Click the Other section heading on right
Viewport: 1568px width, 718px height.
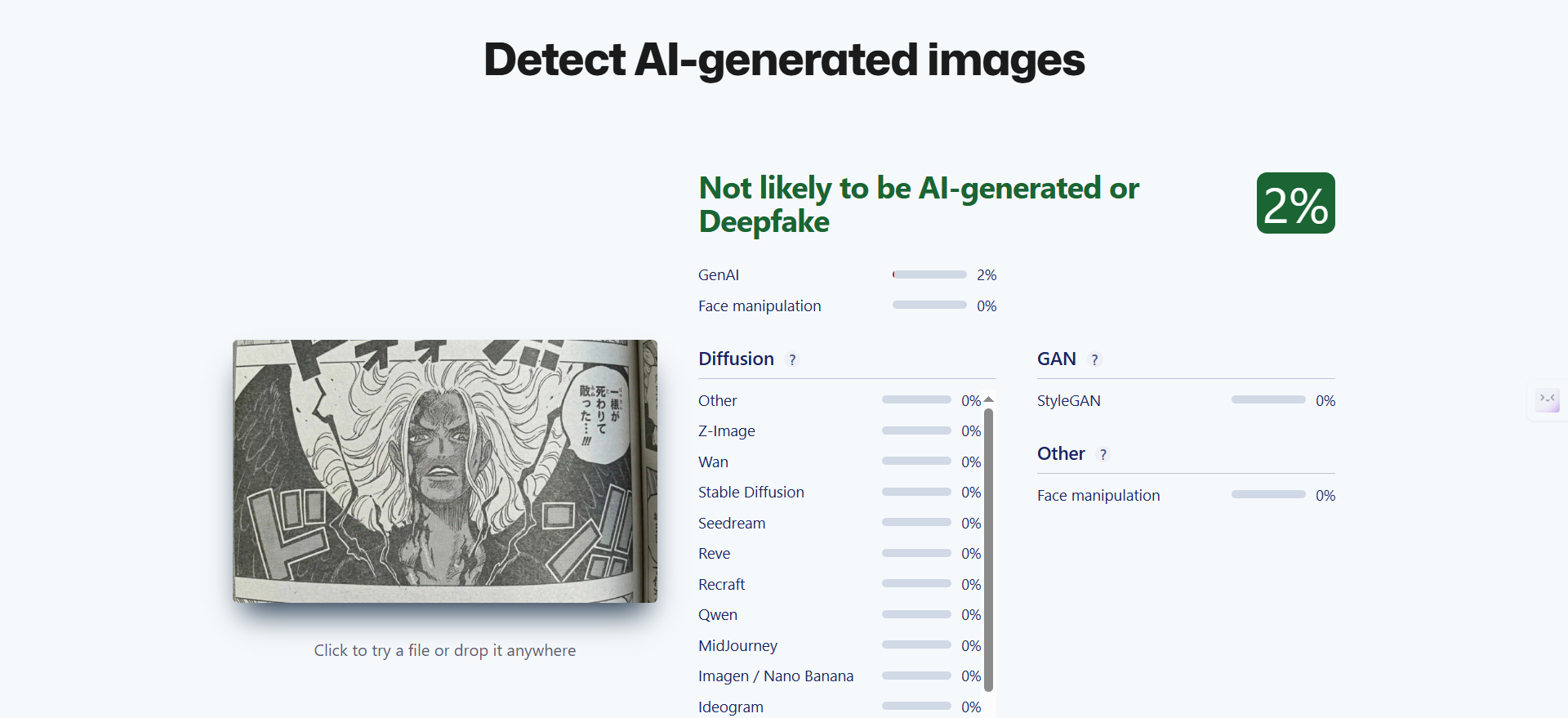click(1061, 453)
